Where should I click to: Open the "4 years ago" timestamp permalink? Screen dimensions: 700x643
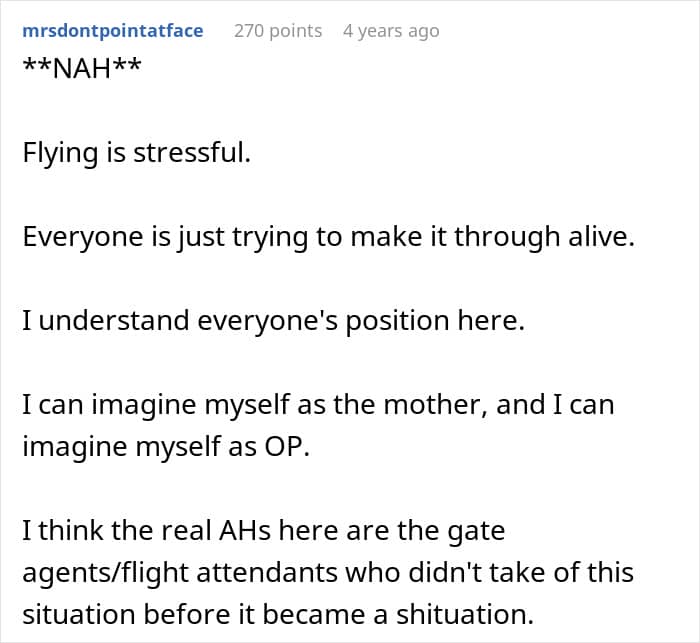pos(391,31)
